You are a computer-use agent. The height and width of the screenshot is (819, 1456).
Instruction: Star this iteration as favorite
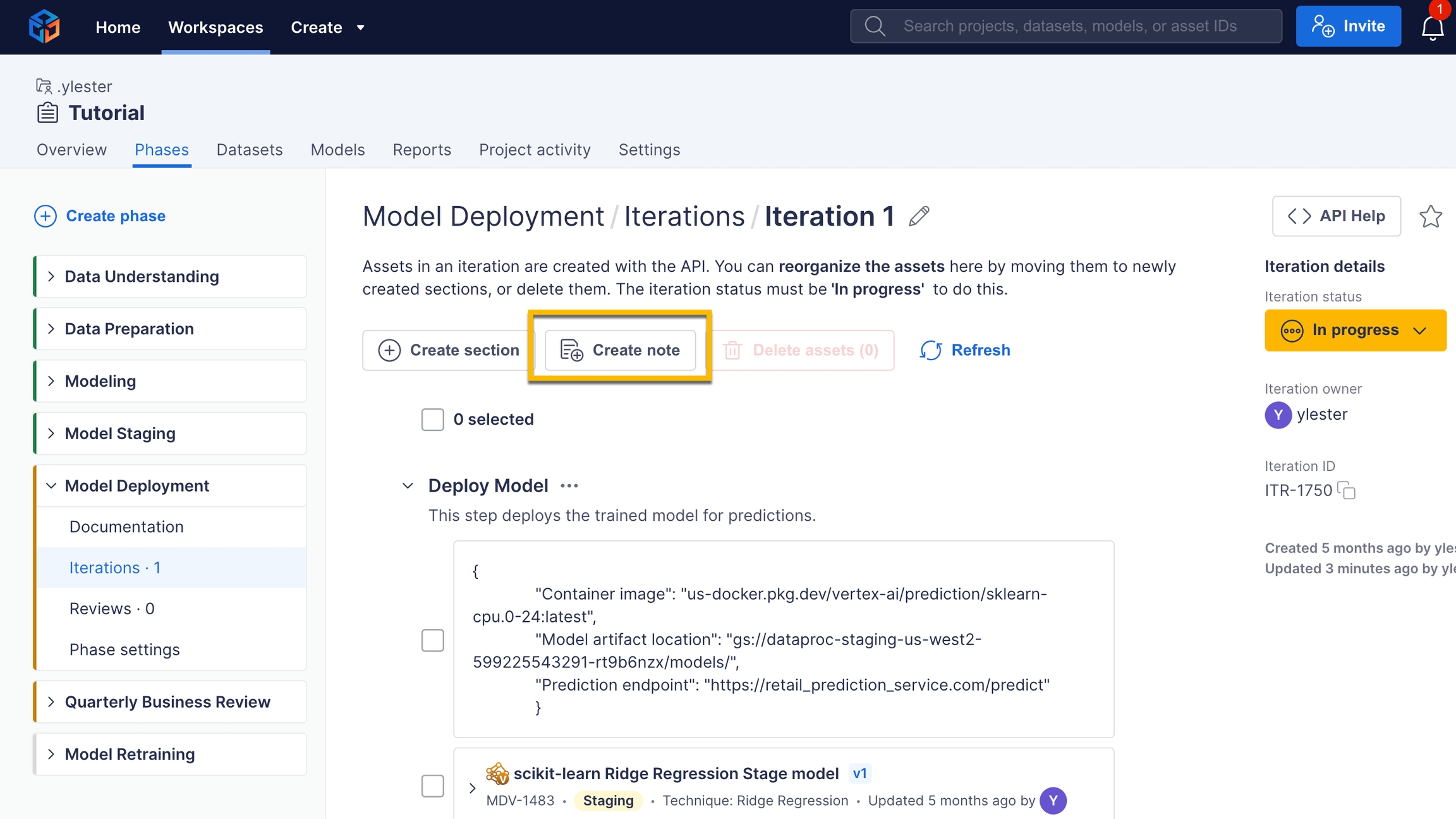click(x=1430, y=217)
